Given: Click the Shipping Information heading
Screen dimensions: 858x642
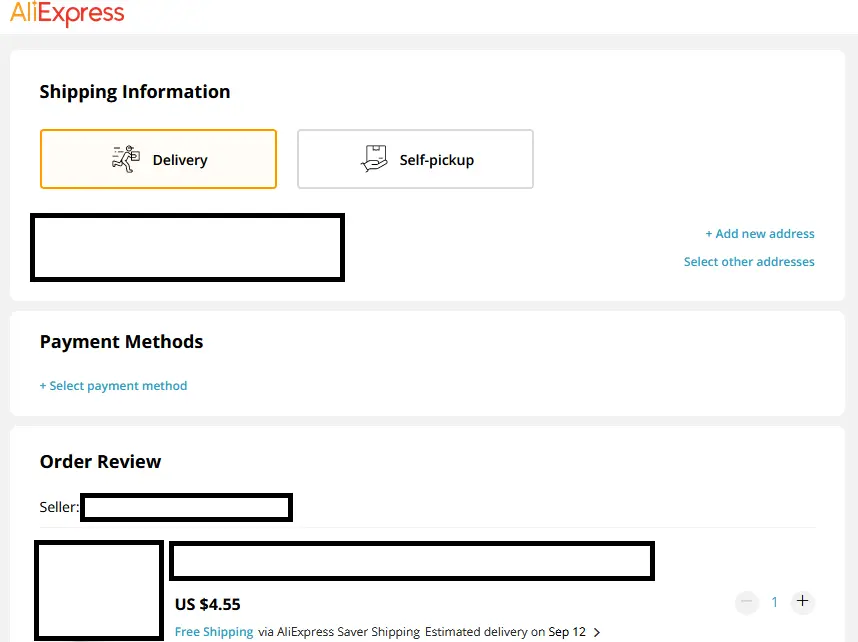Looking at the screenshot, I should tap(135, 92).
